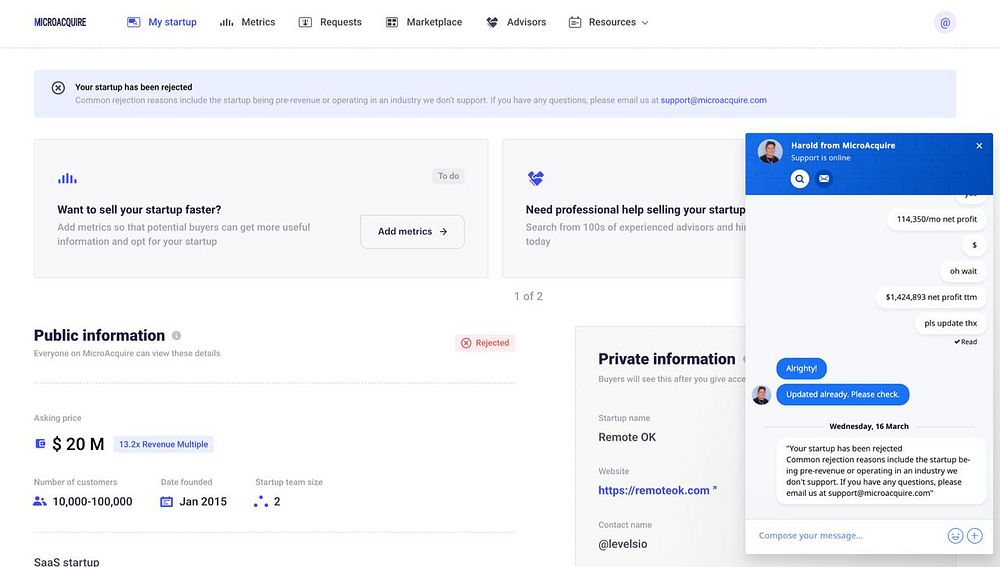The width and height of the screenshot is (1000, 567).
Task: Click the bar chart icon on metrics card
Action: point(67,179)
